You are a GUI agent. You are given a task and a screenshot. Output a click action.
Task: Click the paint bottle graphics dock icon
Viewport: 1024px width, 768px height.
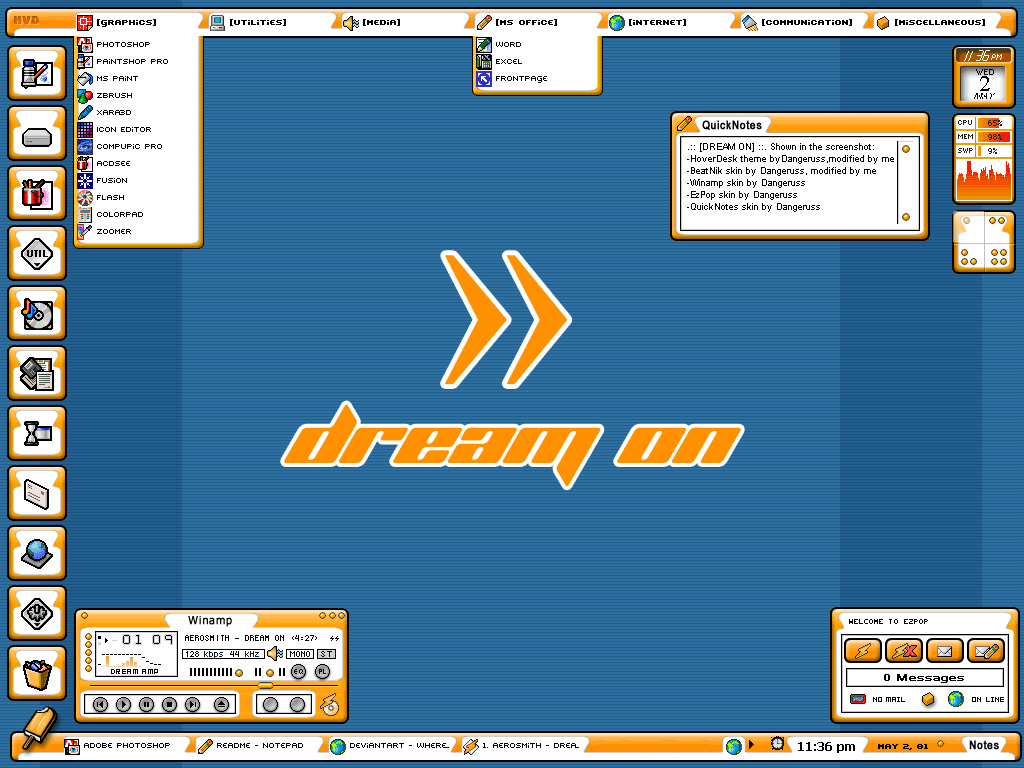[x=37, y=73]
